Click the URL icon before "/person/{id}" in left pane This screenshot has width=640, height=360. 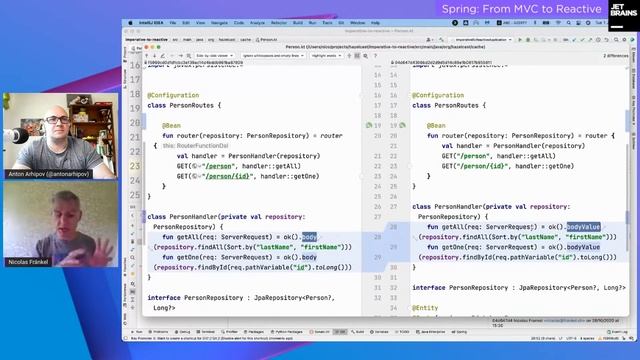[x=197, y=176]
